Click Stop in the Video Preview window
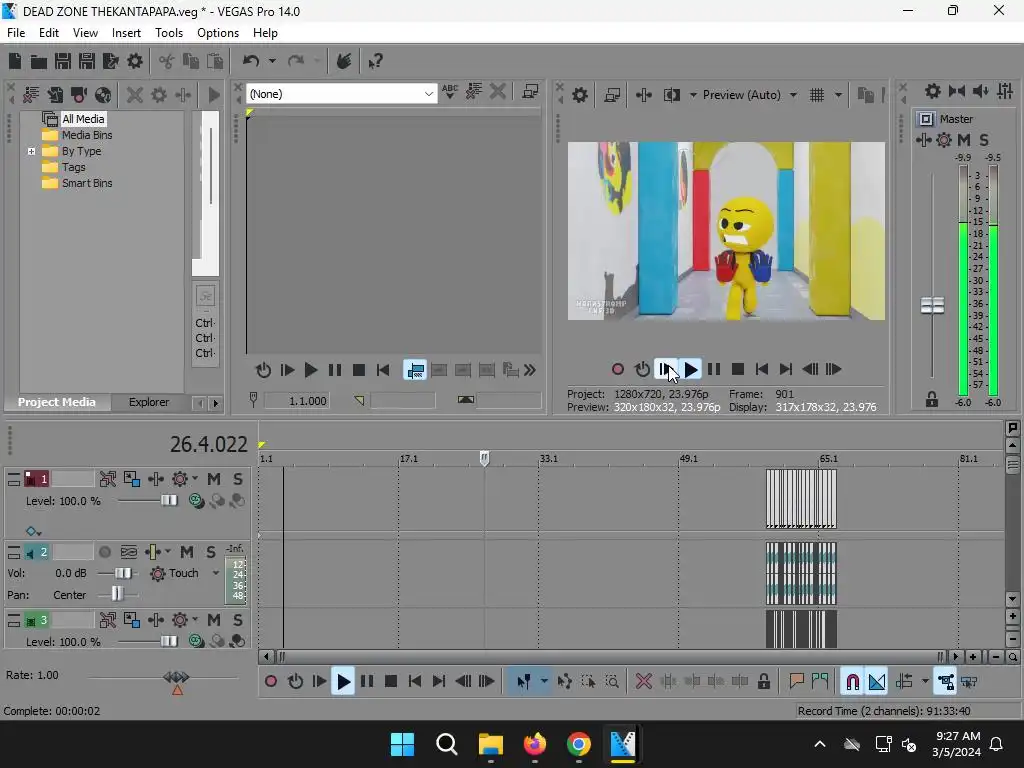 pyautogui.click(x=738, y=370)
